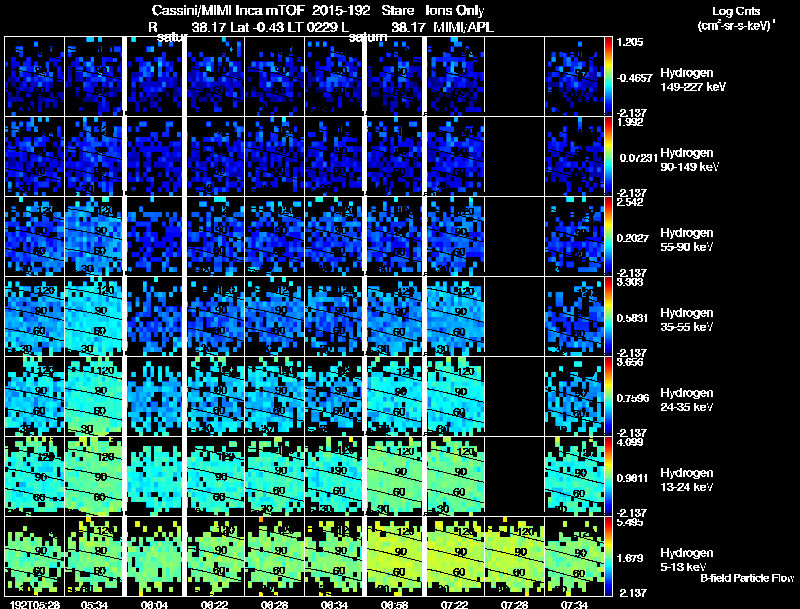Click the Hydrogen 13-24 keV row label
Image resolution: width=800 pixels, height=609 pixels.
pos(687,480)
